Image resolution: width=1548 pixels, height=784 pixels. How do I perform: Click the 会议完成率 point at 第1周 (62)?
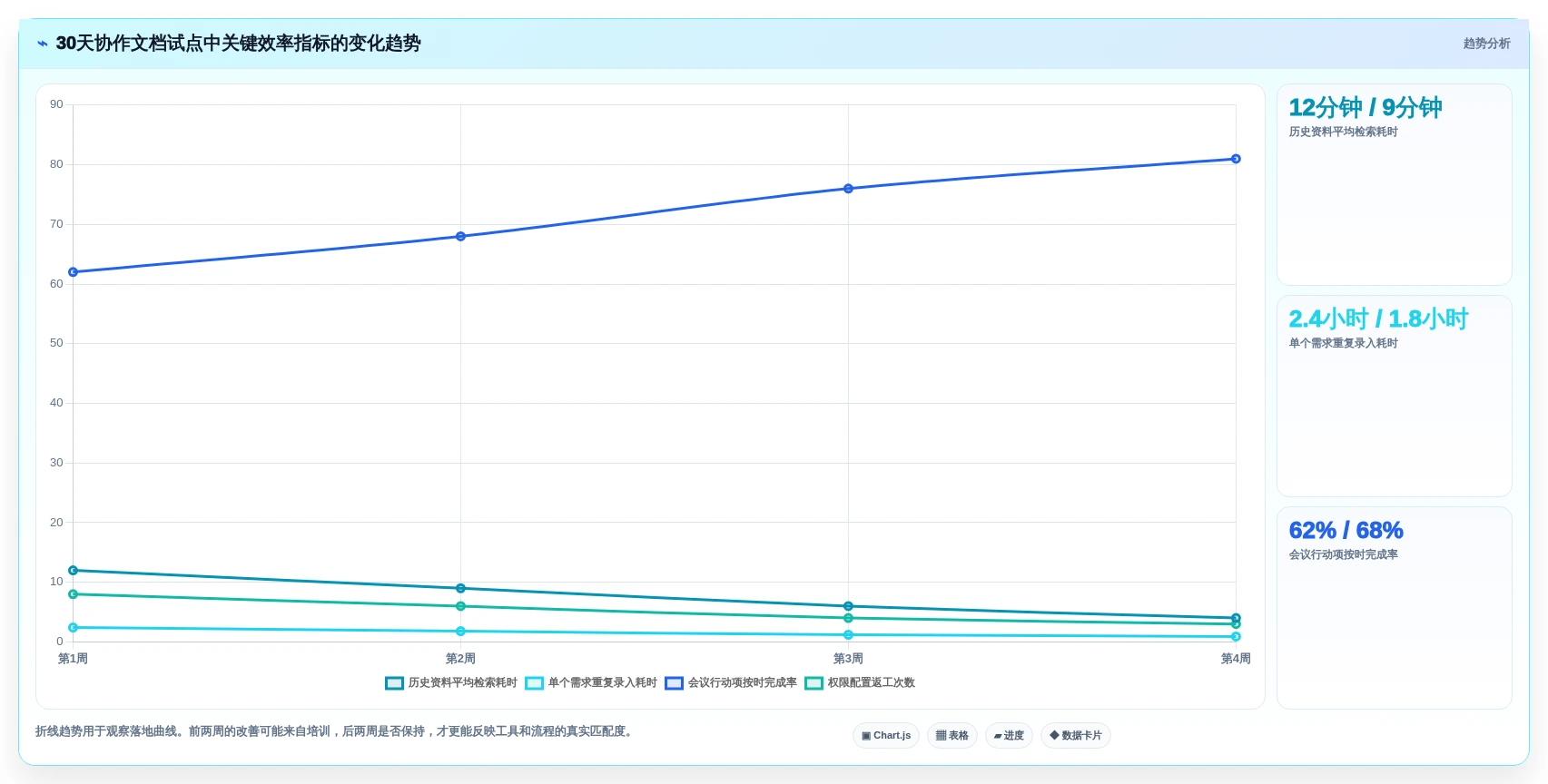tap(74, 272)
